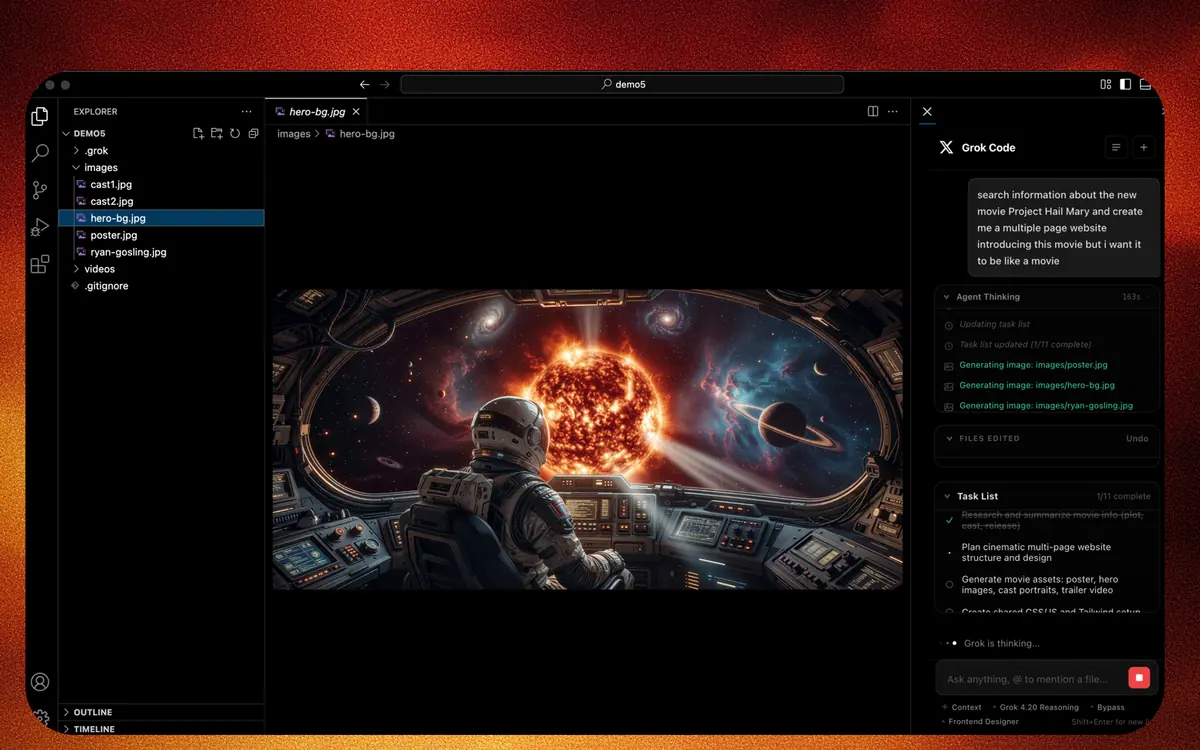This screenshot has width=1200, height=750.
Task: Open cast1.jpg in the file tree
Action: tap(111, 185)
